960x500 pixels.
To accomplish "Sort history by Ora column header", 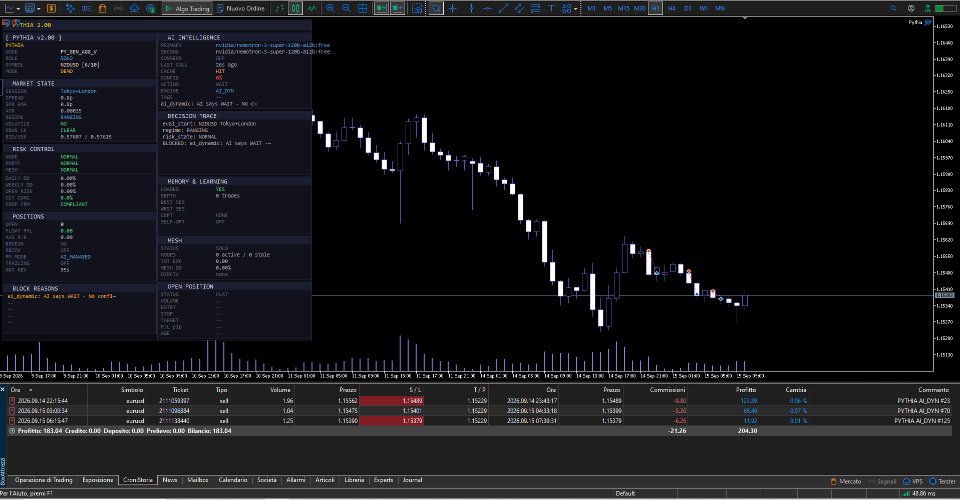I will coord(16,390).
